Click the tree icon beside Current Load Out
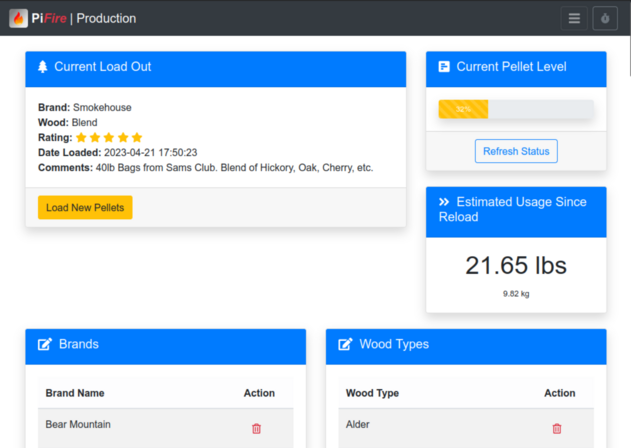The image size is (631, 448). [x=43, y=67]
